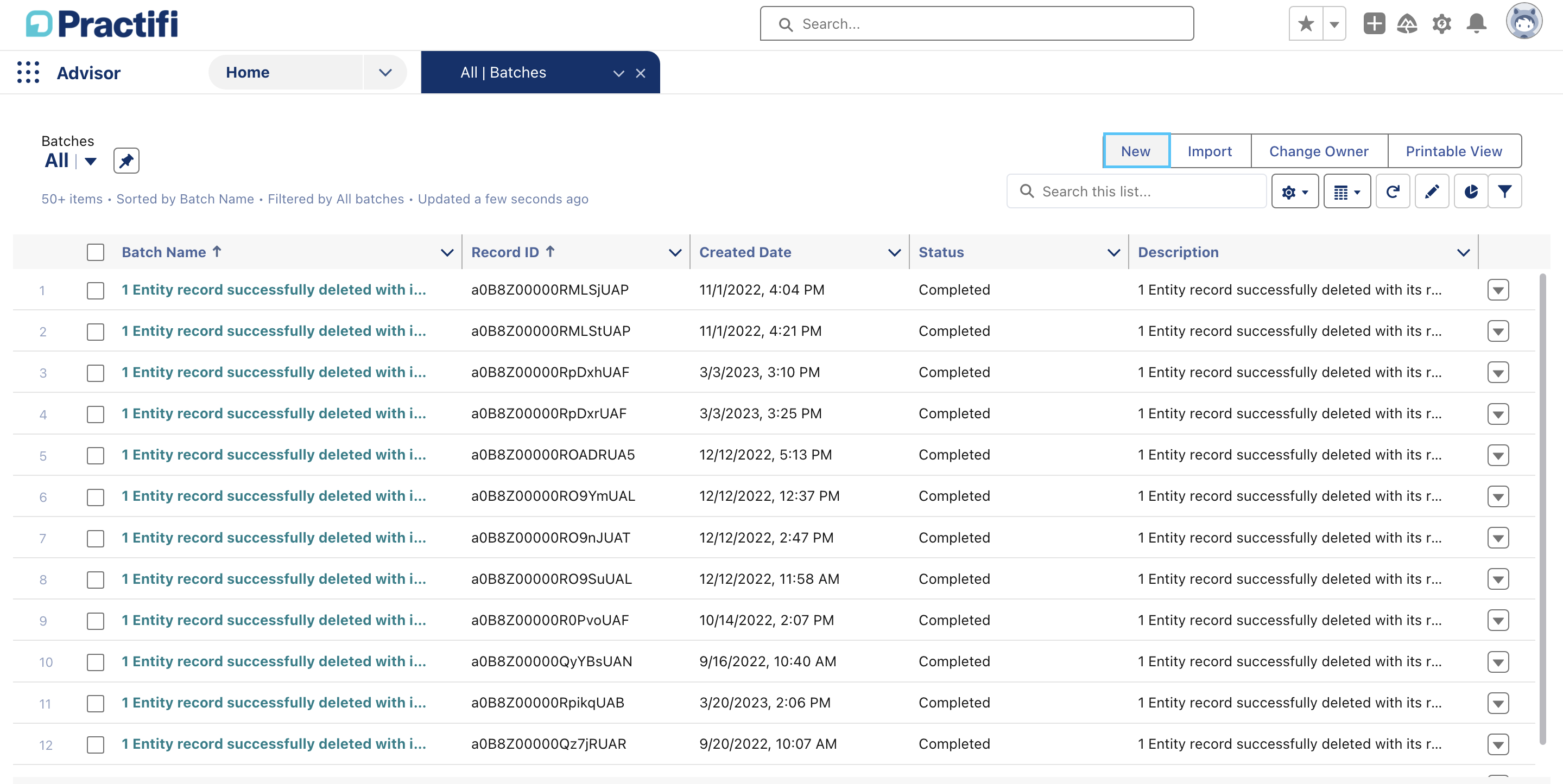This screenshot has width=1563, height=784.
Task: Click the Import button
Action: 1209,151
